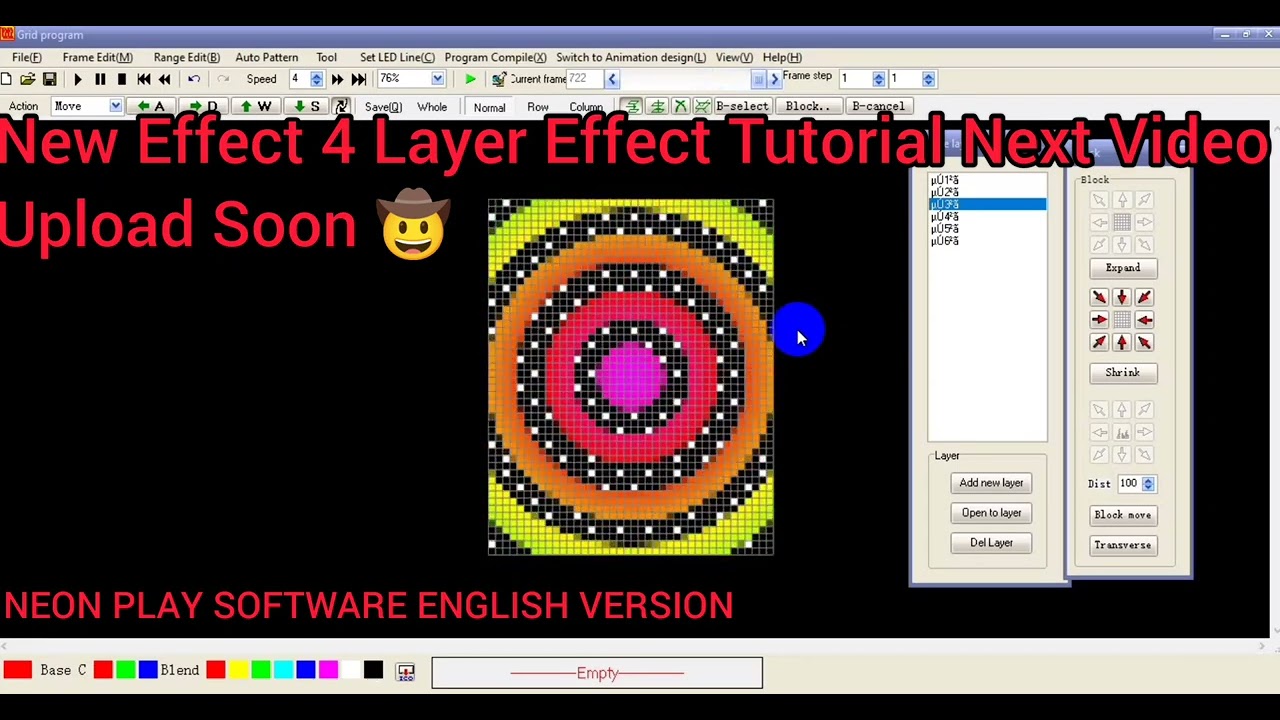Screen dimensions: 1280x720
Task: Select the Column range mode
Action: coord(586,107)
